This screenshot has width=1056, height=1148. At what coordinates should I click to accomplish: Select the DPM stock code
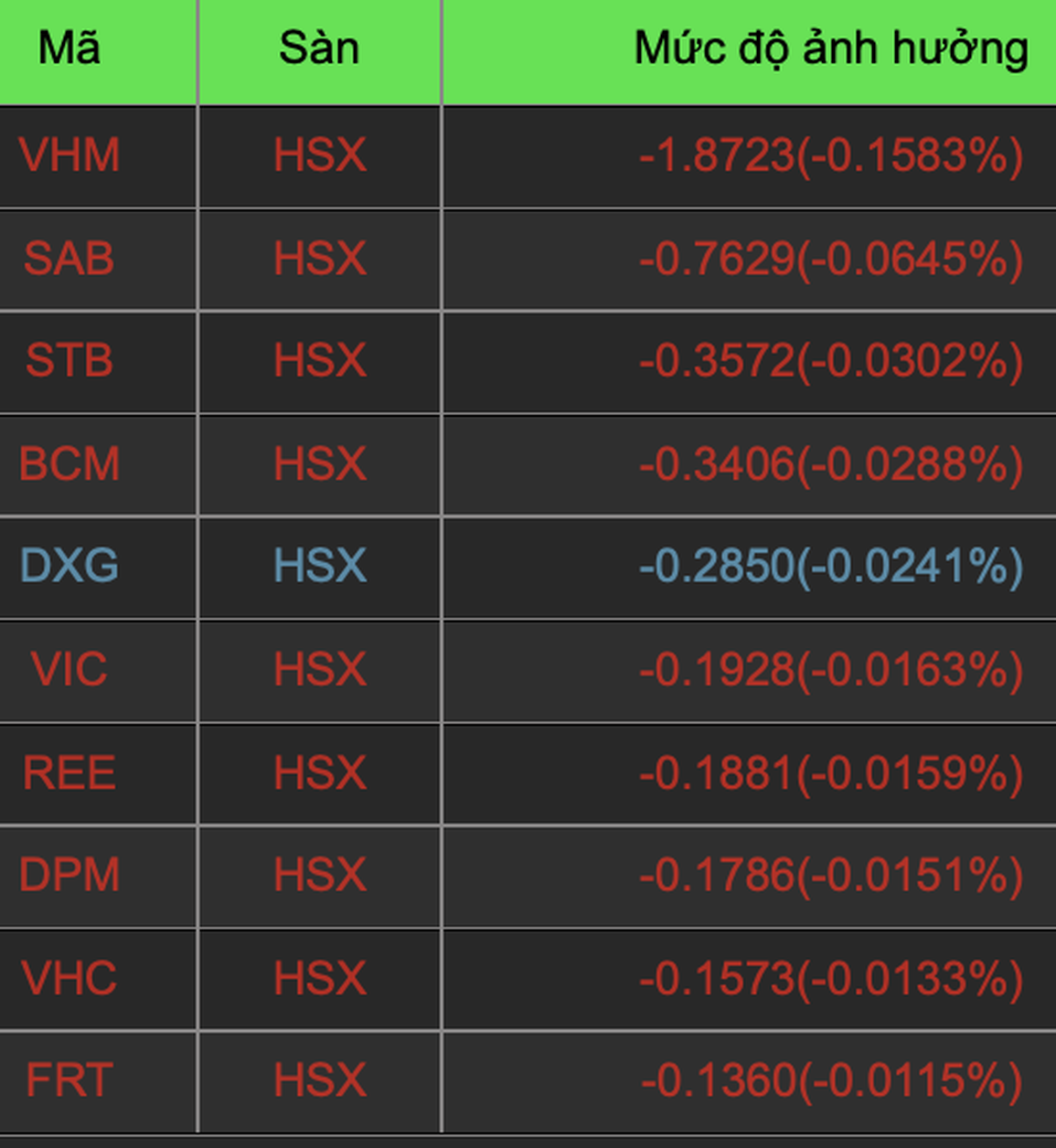pyautogui.click(x=69, y=875)
